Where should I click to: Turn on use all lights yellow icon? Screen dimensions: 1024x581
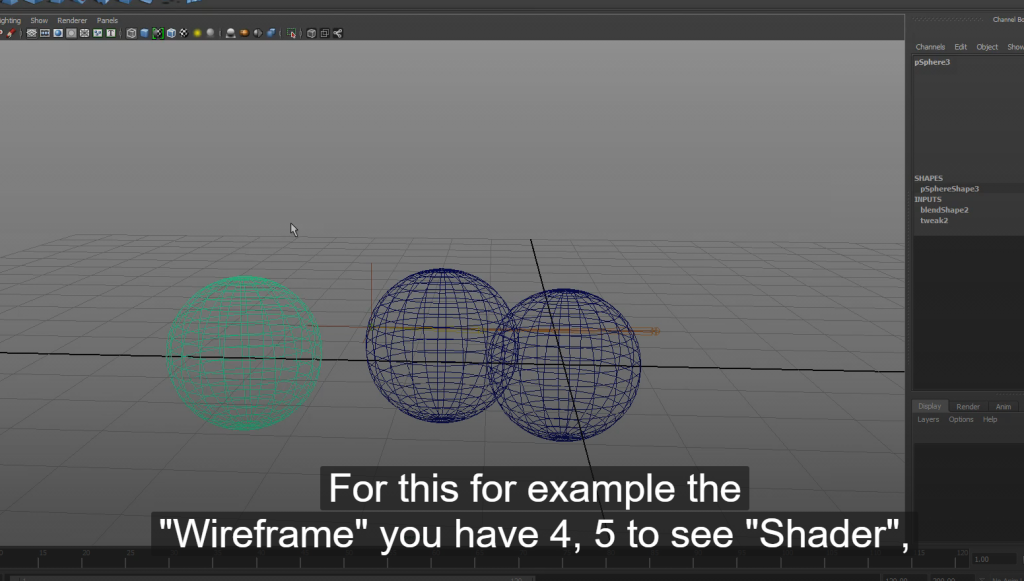197,33
